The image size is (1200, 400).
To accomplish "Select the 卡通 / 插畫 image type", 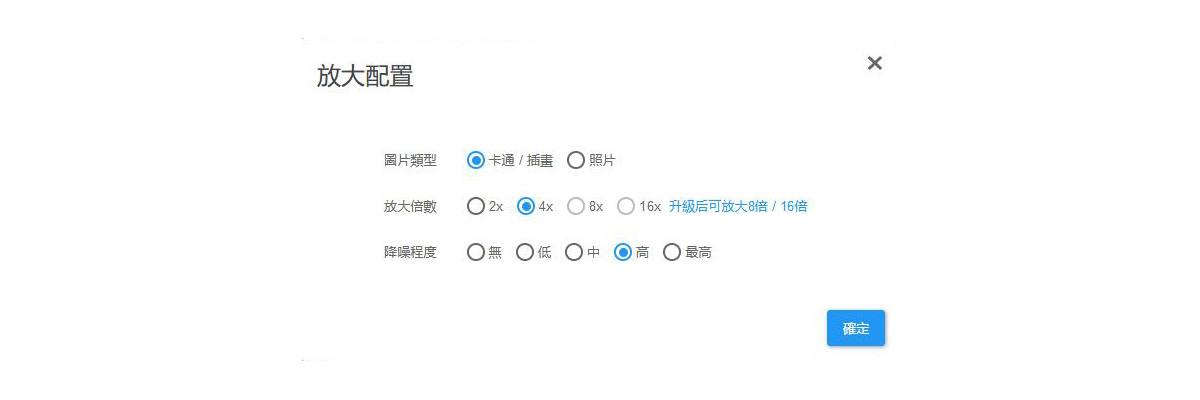I will (x=476, y=160).
